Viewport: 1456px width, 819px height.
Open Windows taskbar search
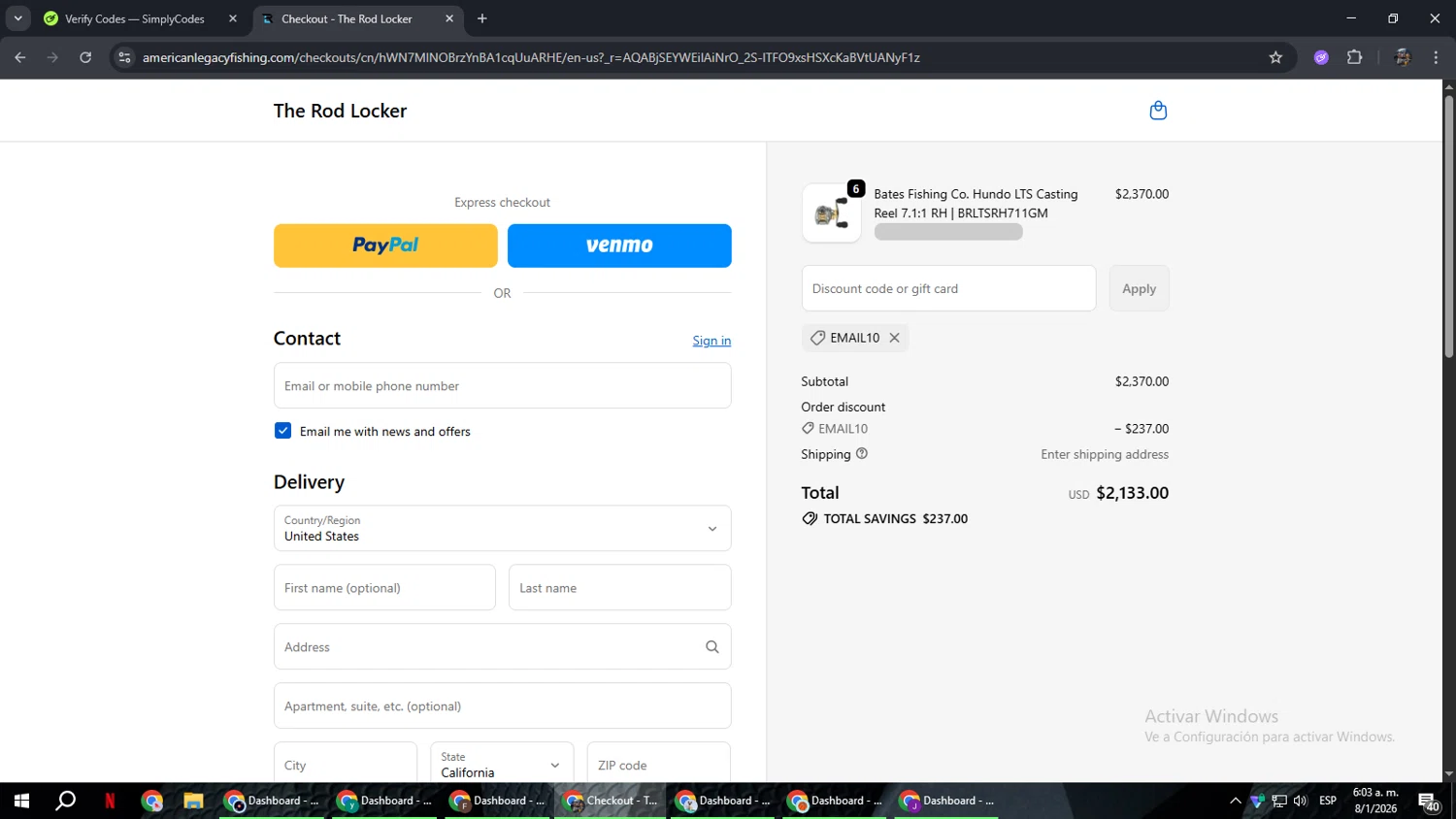coord(65,801)
